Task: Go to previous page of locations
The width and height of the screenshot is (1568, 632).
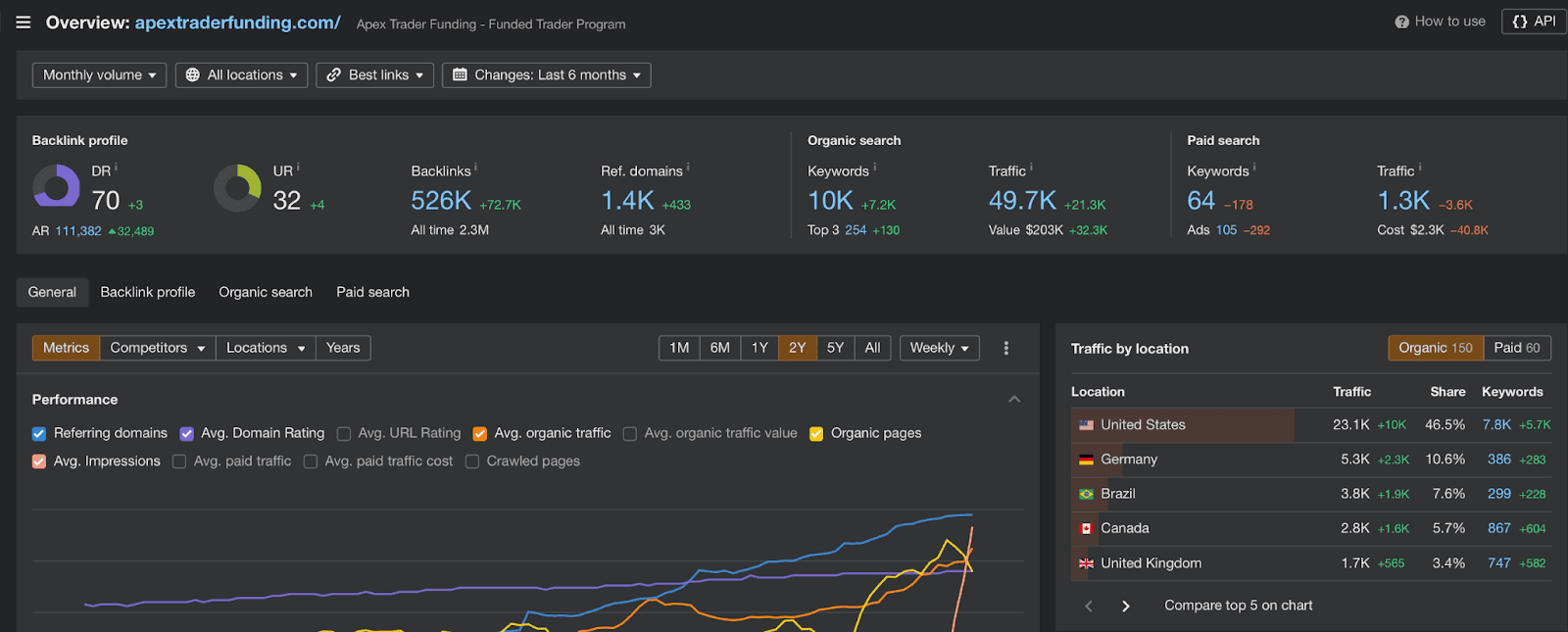Action: [x=1089, y=607]
